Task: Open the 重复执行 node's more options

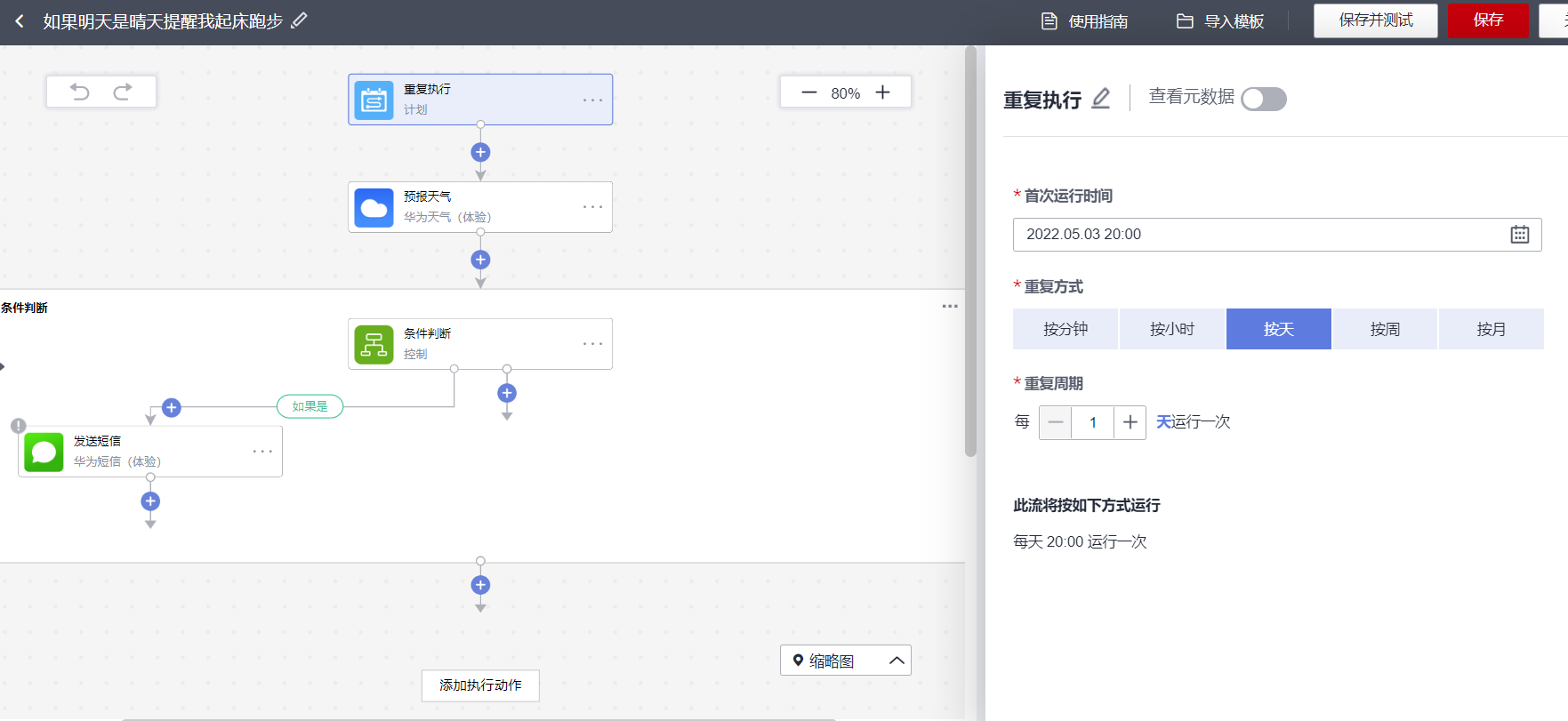Action: pos(593,100)
